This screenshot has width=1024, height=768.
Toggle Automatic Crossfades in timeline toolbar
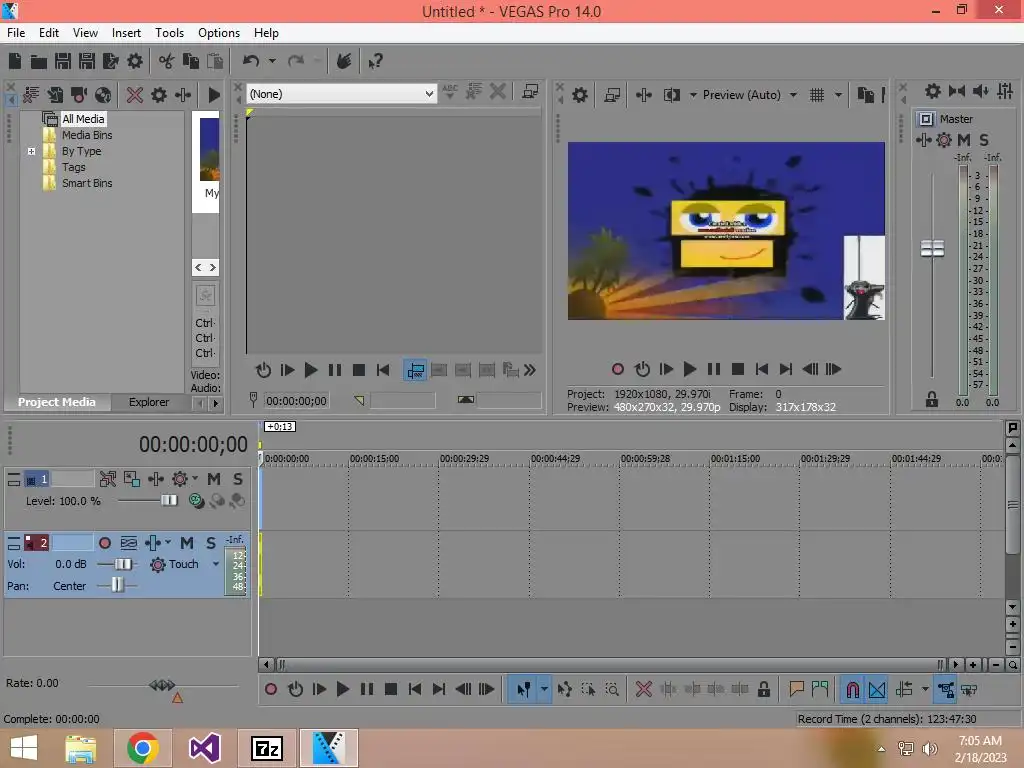tap(877, 689)
